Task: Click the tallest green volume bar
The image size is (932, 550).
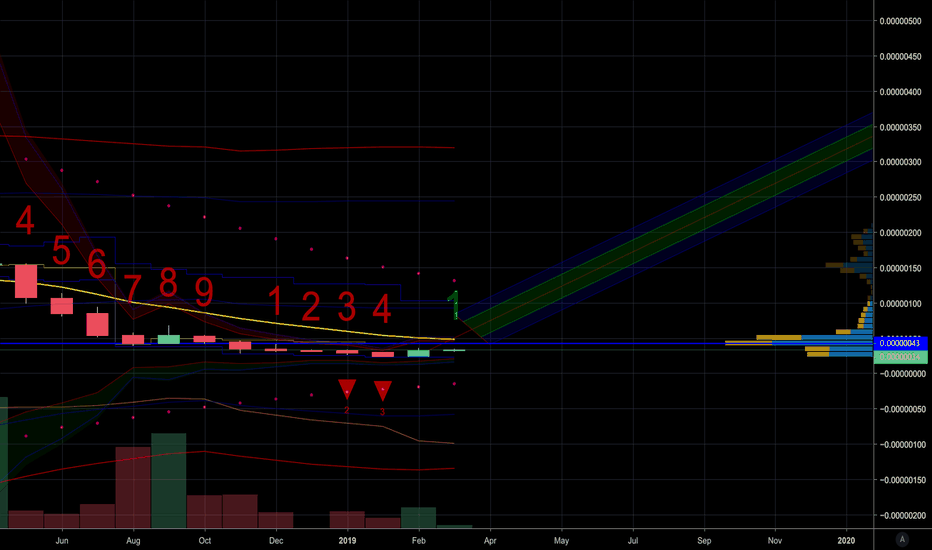Action: [168, 480]
